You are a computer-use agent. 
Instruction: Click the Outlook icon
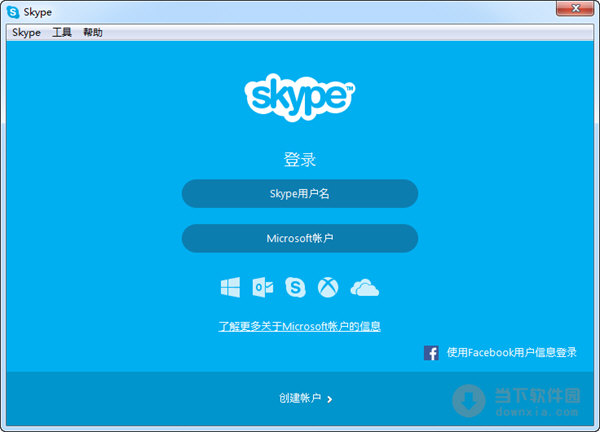tap(263, 287)
